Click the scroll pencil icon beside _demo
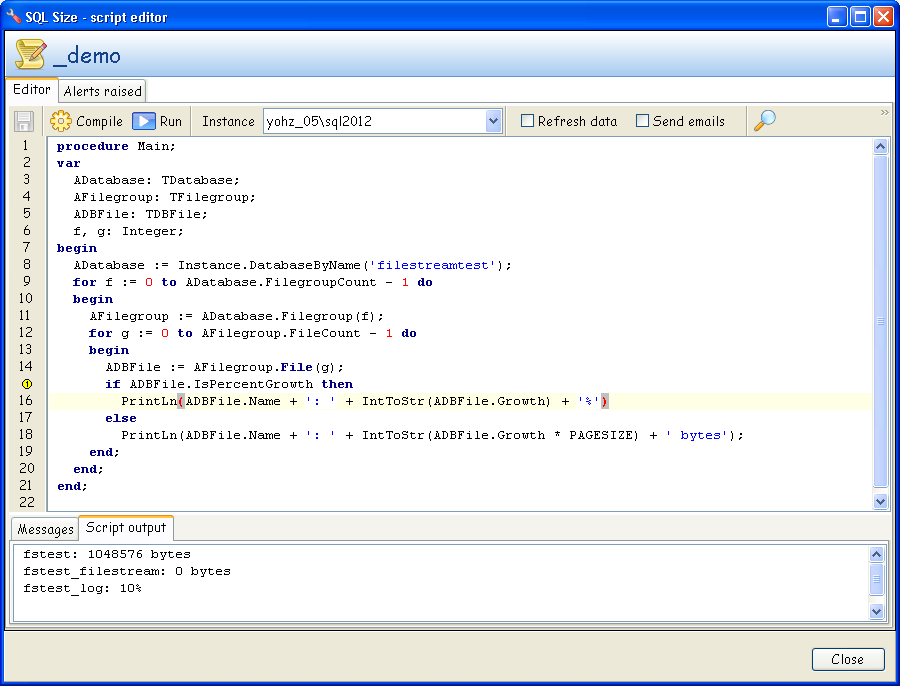Viewport: 900px width, 686px height. (30, 54)
